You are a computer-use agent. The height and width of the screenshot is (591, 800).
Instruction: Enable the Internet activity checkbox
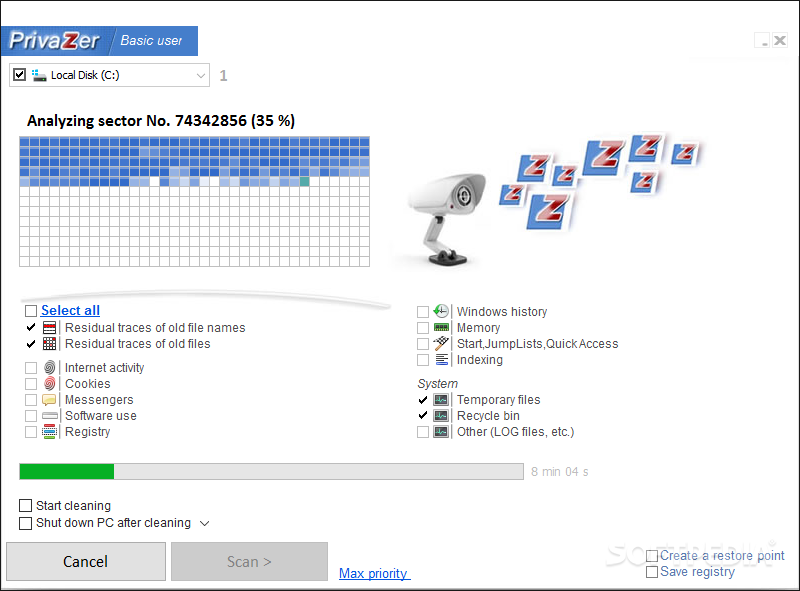[x=31, y=367]
